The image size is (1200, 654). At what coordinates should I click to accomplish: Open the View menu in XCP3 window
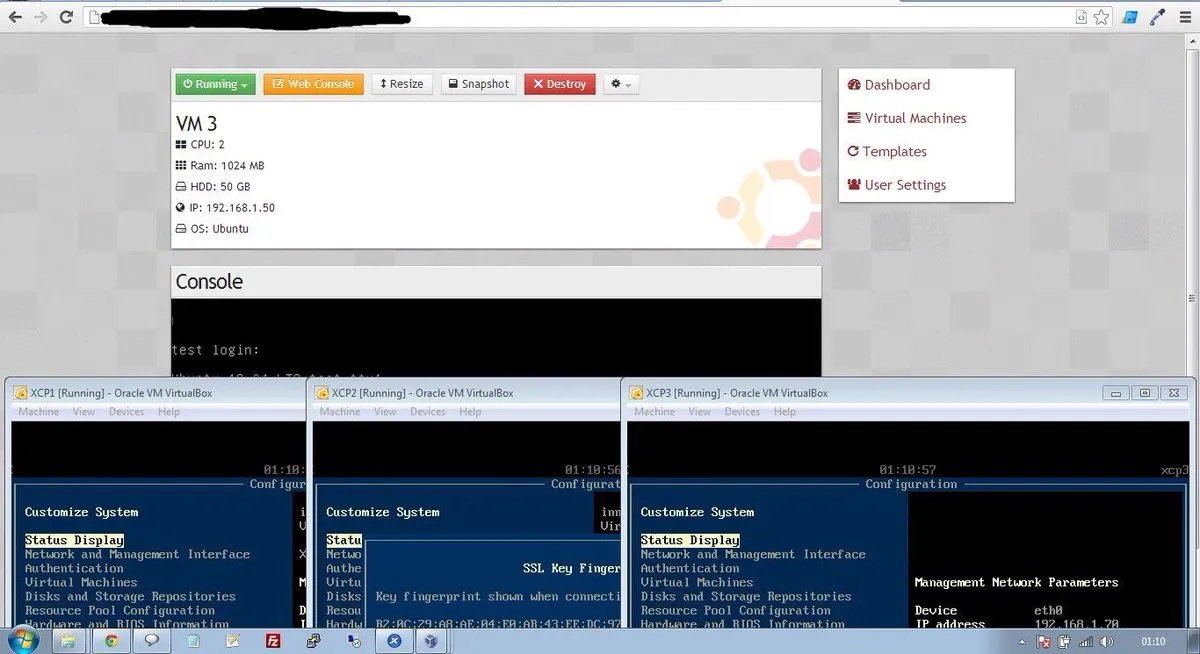coord(700,412)
